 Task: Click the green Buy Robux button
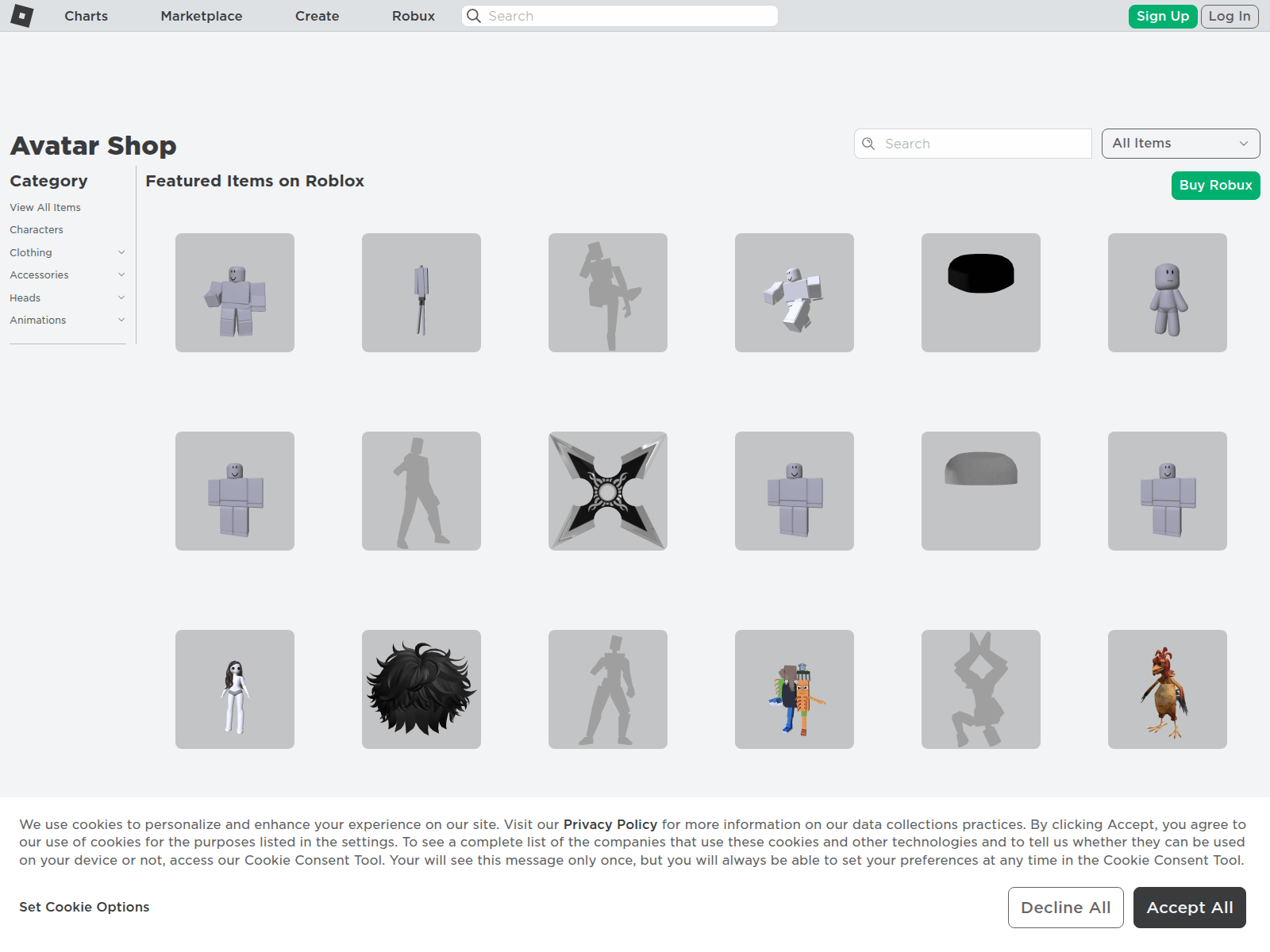click(x=1214, y=186)
